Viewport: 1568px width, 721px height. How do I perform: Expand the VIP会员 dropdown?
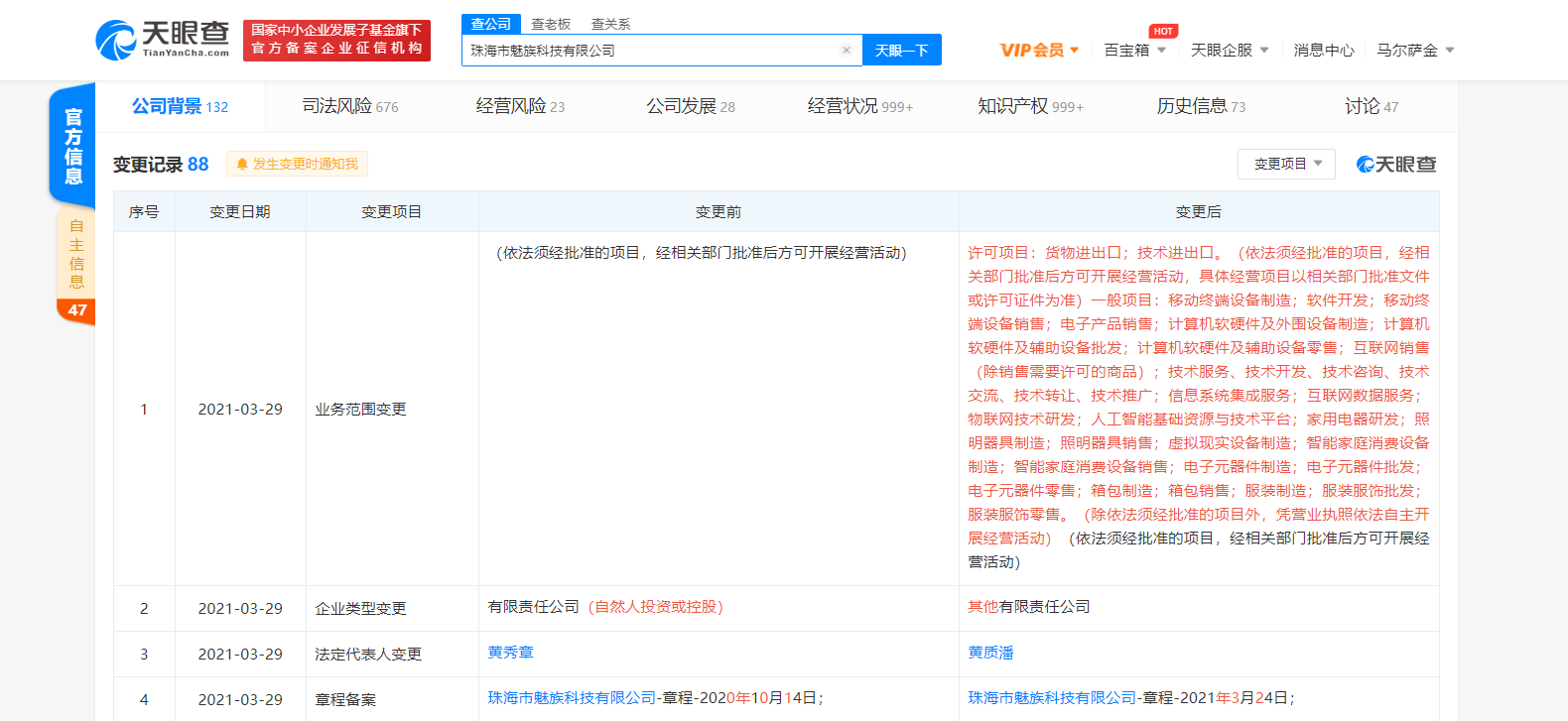[1039, 51]
